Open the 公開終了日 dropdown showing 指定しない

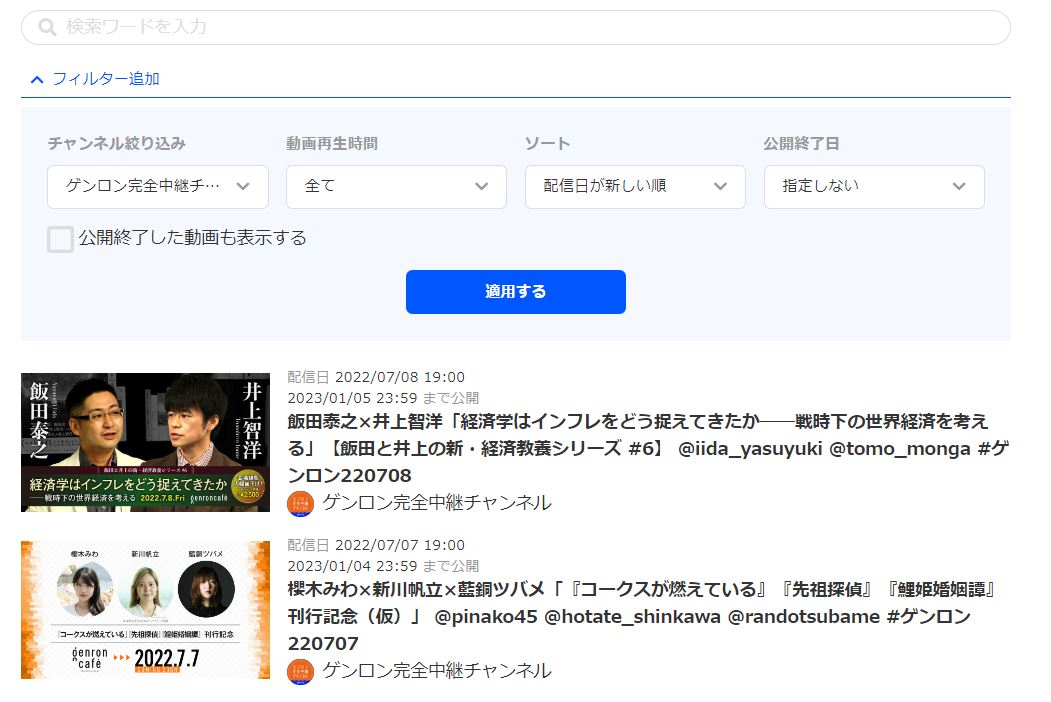pyautogui.click(x=874, y=186)
